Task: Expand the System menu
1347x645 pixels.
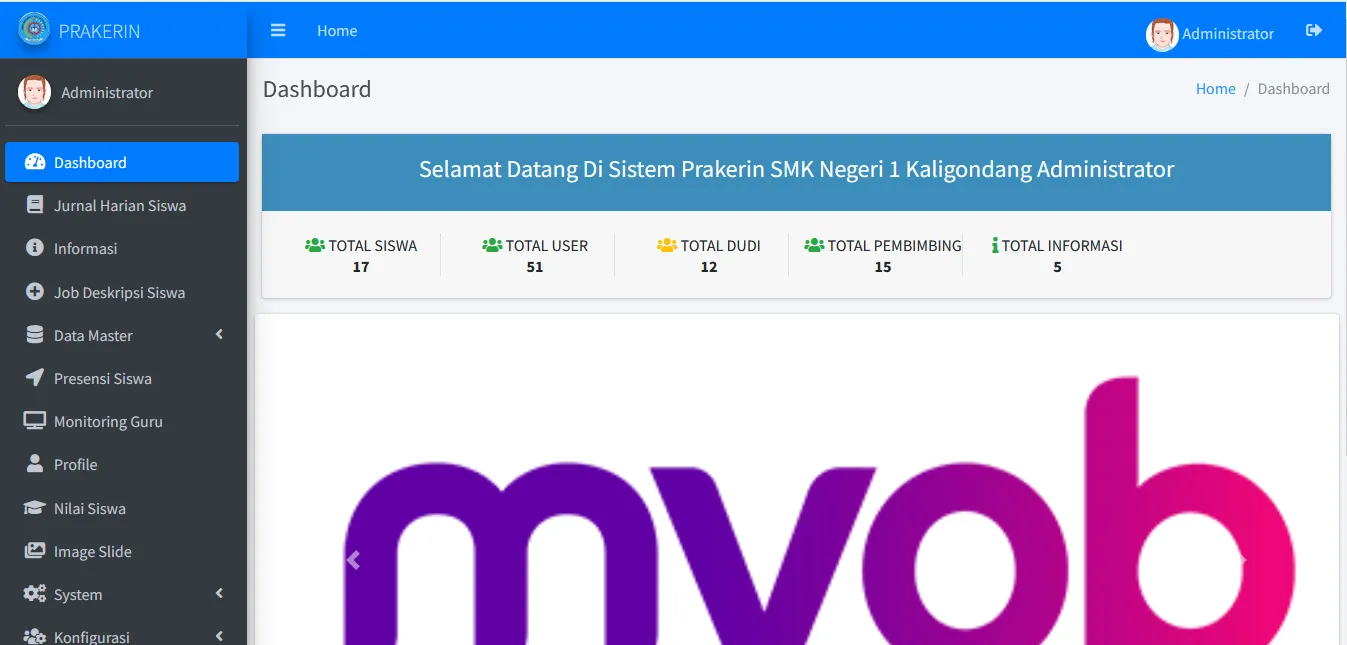Action: [76, 594]
